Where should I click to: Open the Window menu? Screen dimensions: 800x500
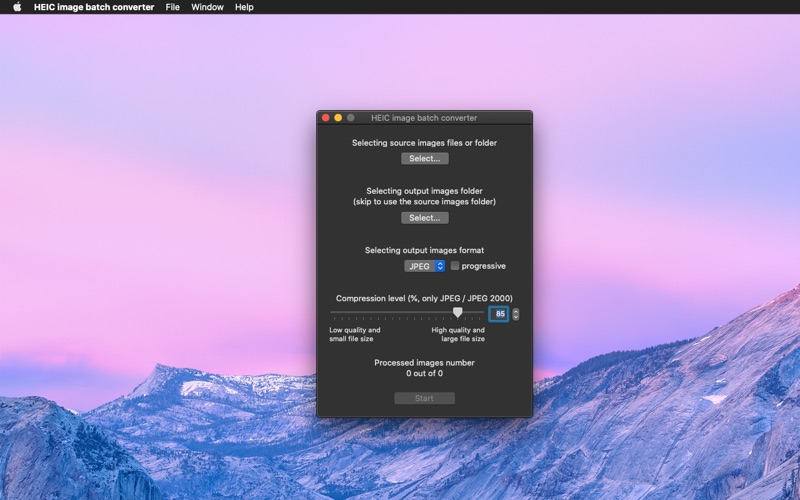click(x=207, y=7)
